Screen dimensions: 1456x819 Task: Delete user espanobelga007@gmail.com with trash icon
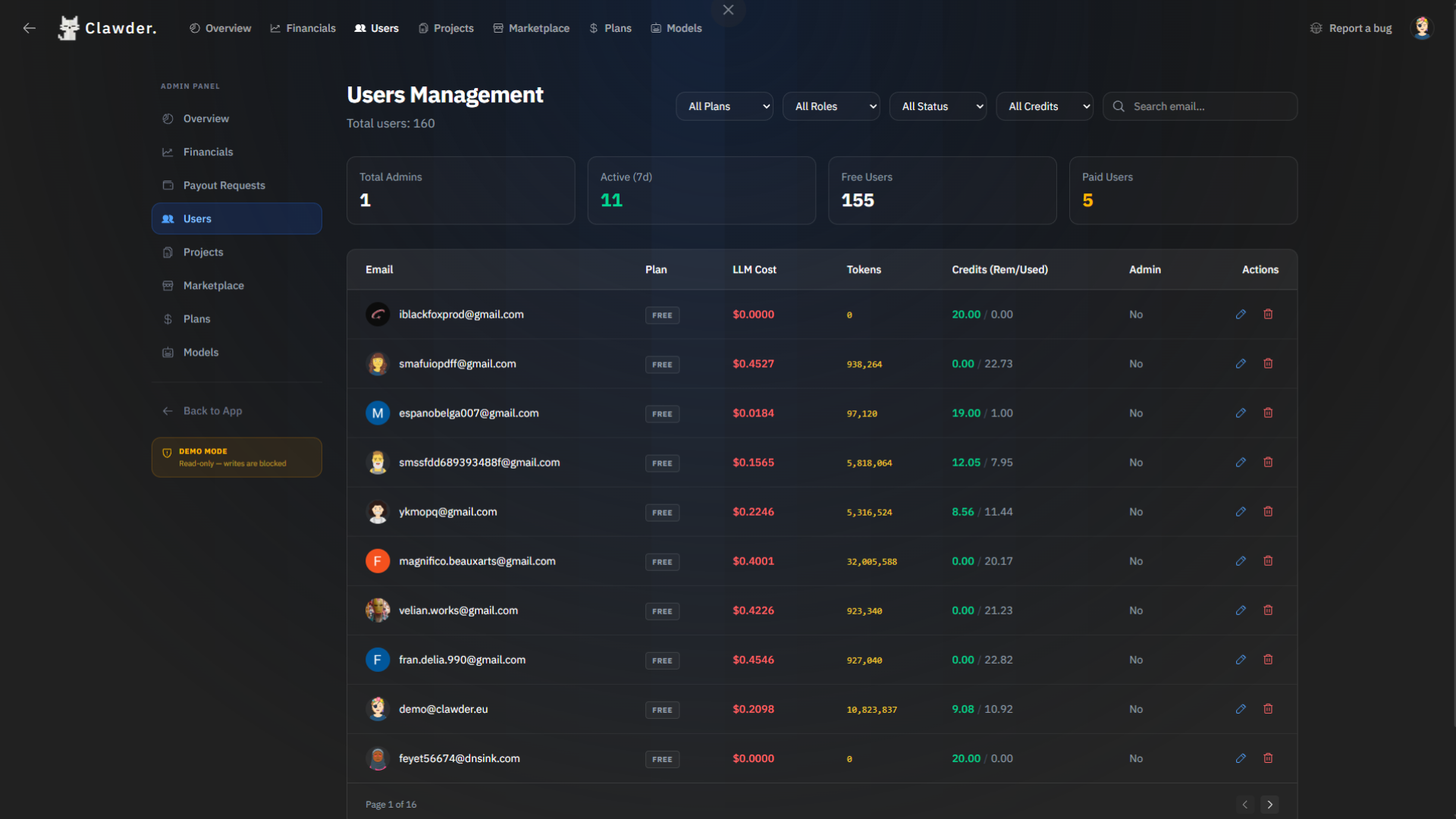pyautogui.click(x=1268, y=413)
